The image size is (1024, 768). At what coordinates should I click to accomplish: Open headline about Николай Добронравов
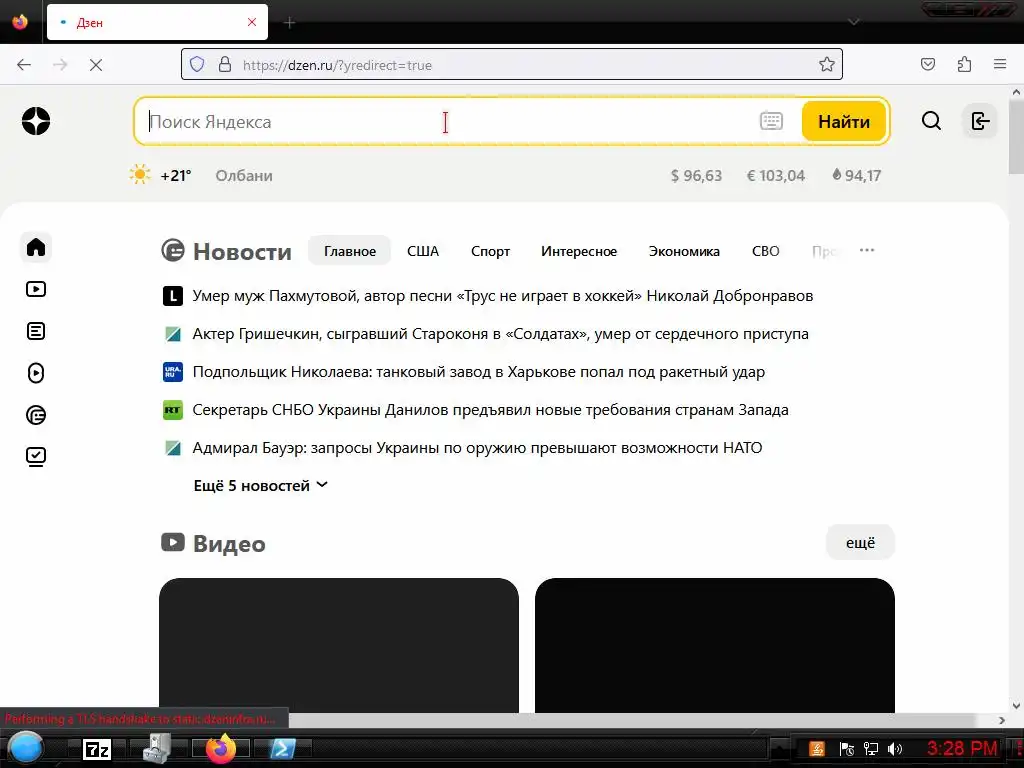(503, 296)
